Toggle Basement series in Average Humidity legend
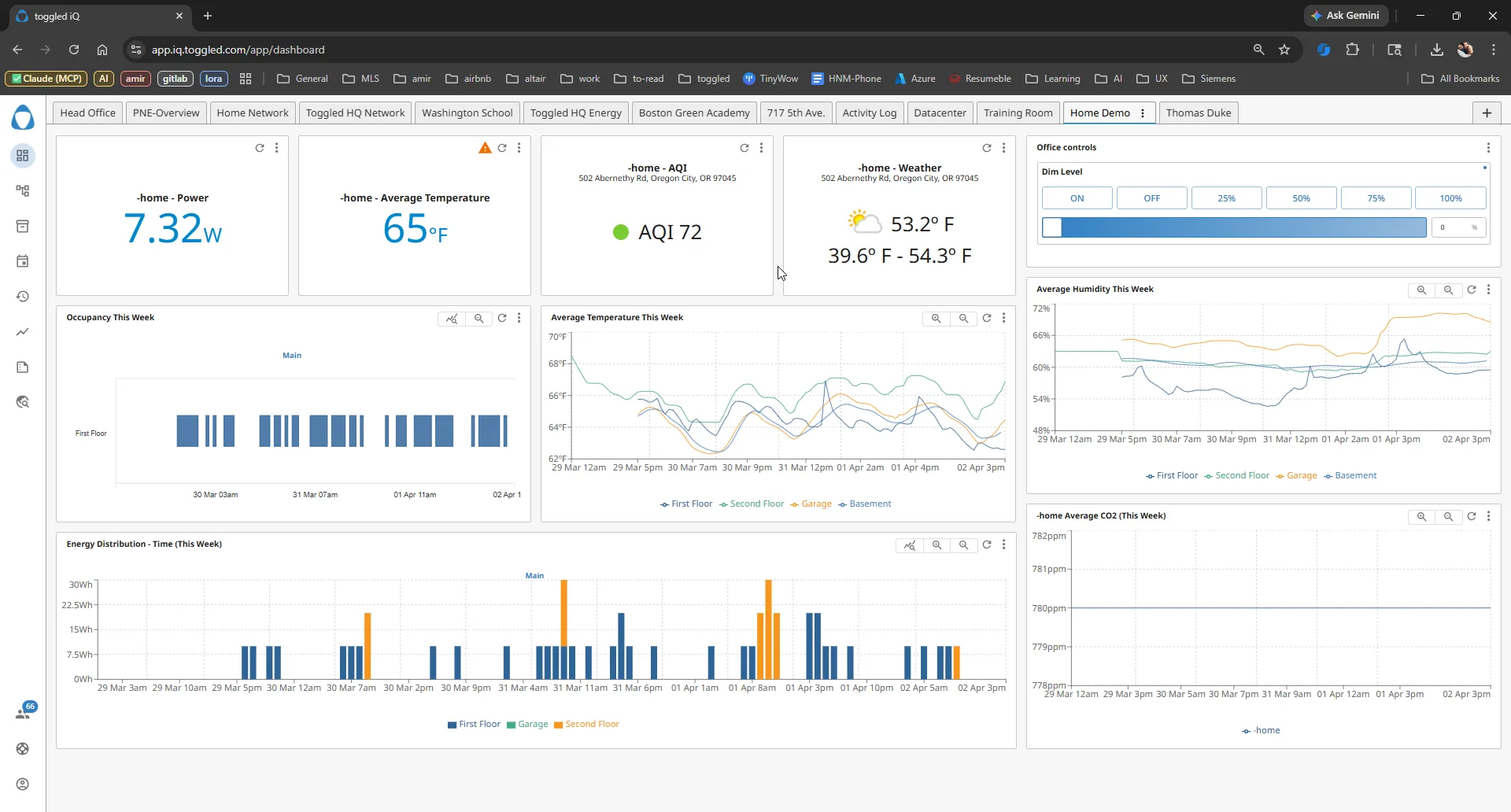This screenshot has width=1511, height=812. coord(1350,476)
